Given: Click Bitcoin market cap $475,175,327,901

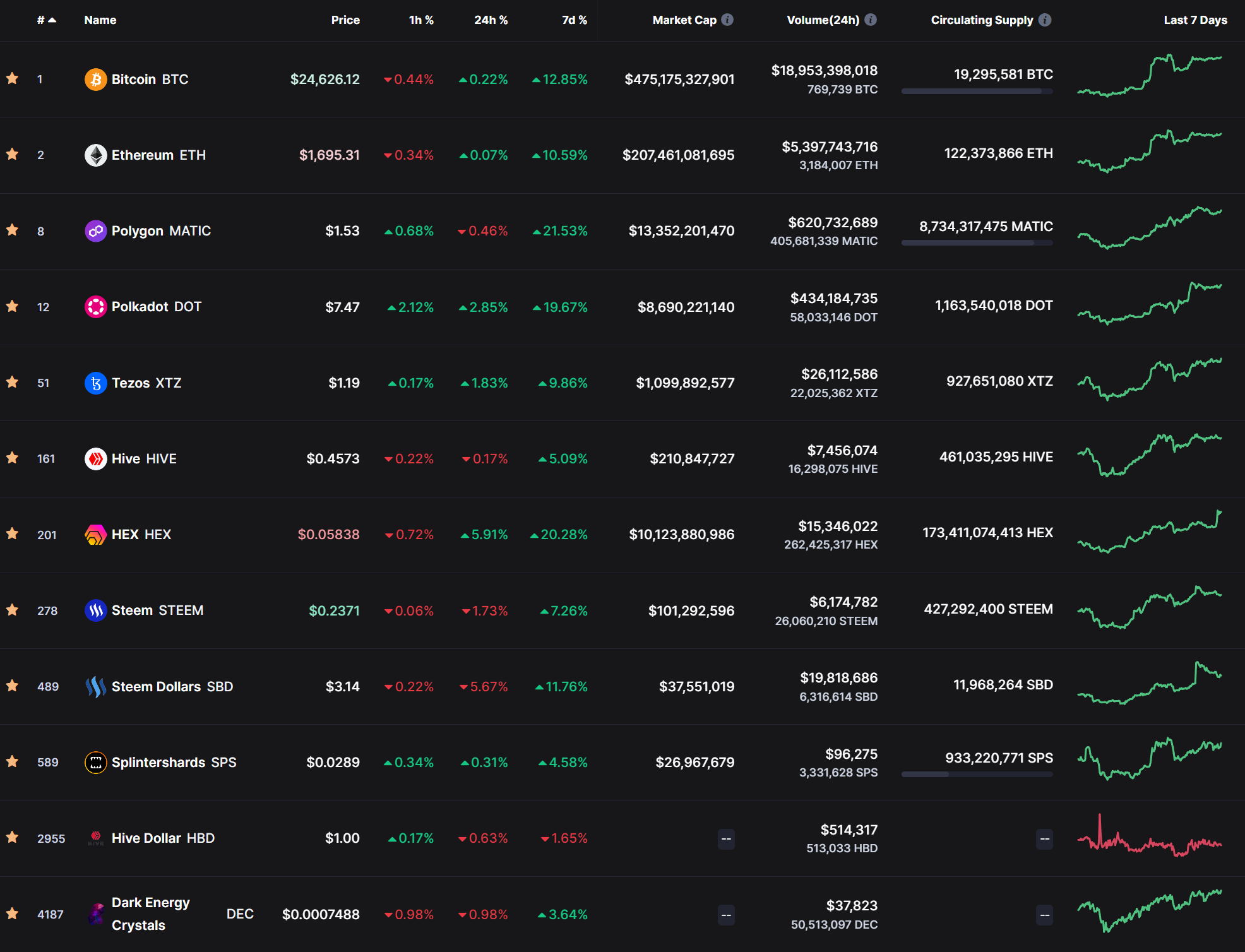Looking at the screenshot, I should pos(679,80).
